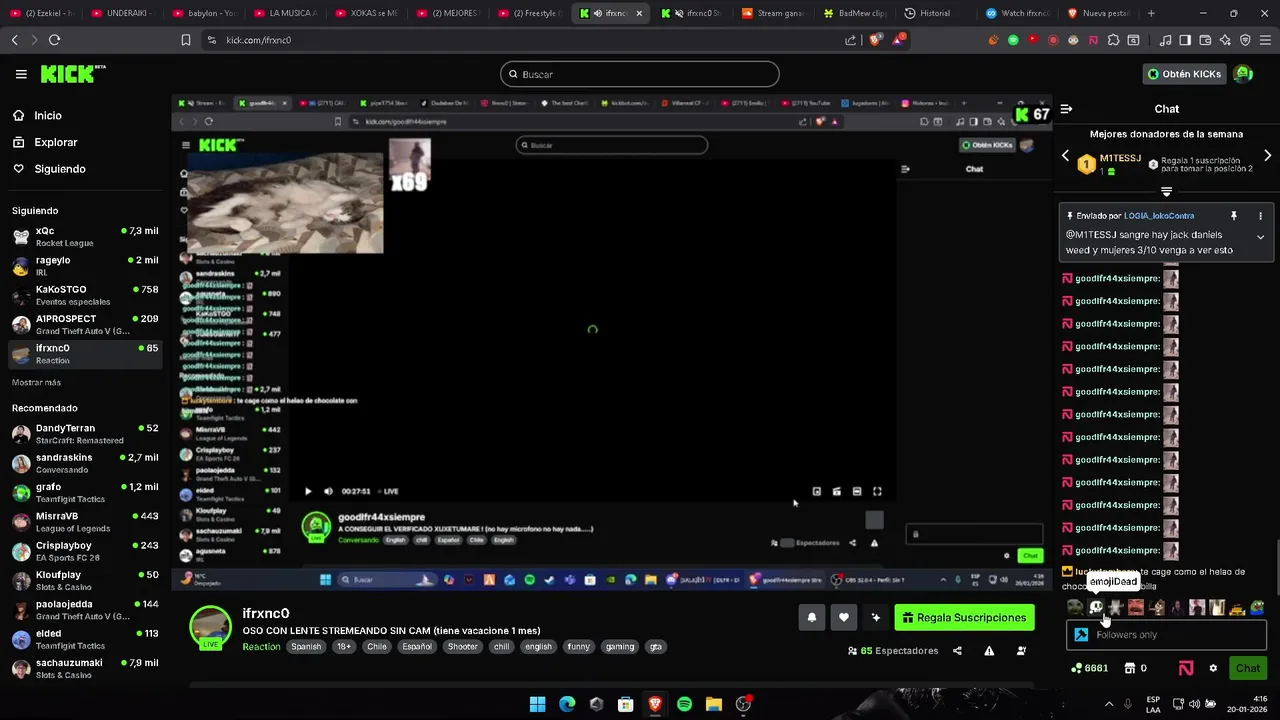Click the gaming tag chip

pyautogui.click(x=620, y=647)
